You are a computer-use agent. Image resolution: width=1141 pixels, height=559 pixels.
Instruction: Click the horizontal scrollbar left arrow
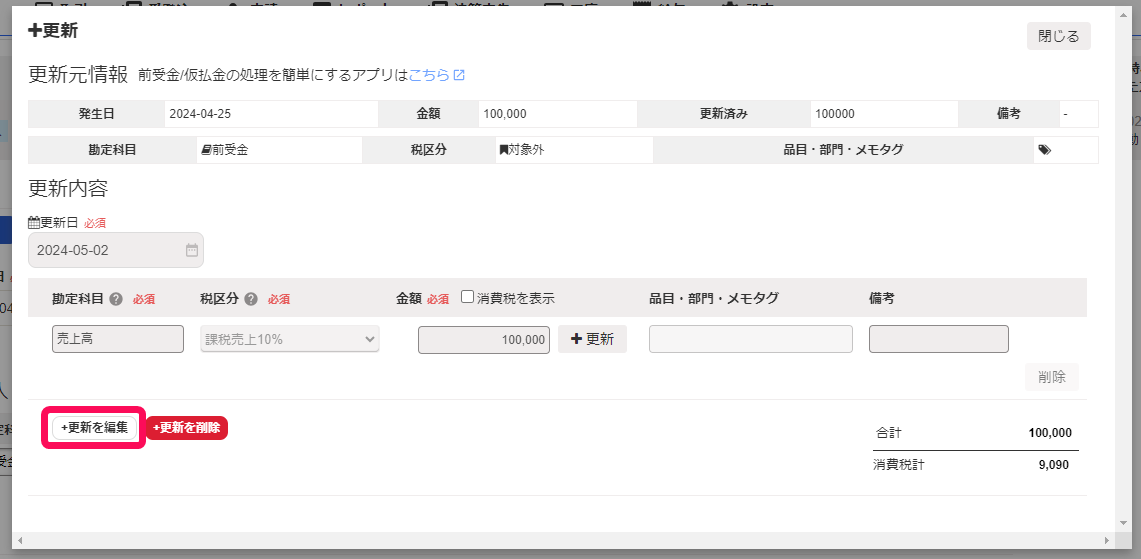tap(19, 541)
